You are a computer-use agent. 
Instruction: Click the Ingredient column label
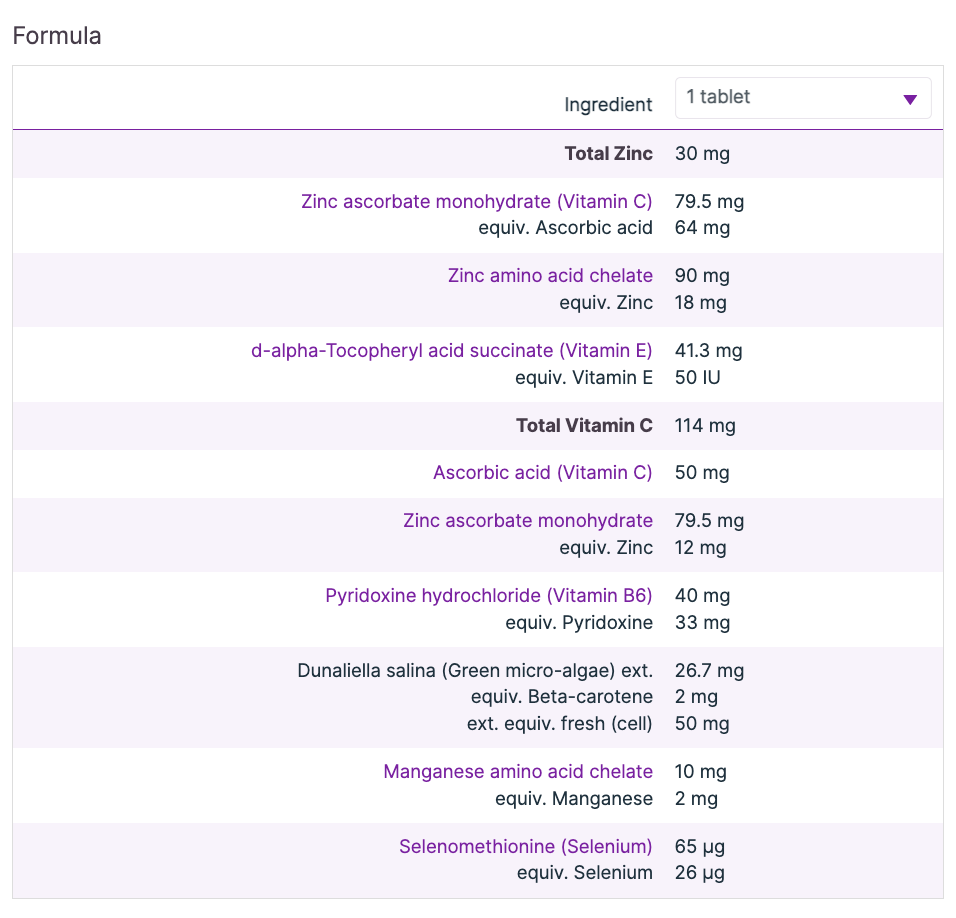coord(608,105)
